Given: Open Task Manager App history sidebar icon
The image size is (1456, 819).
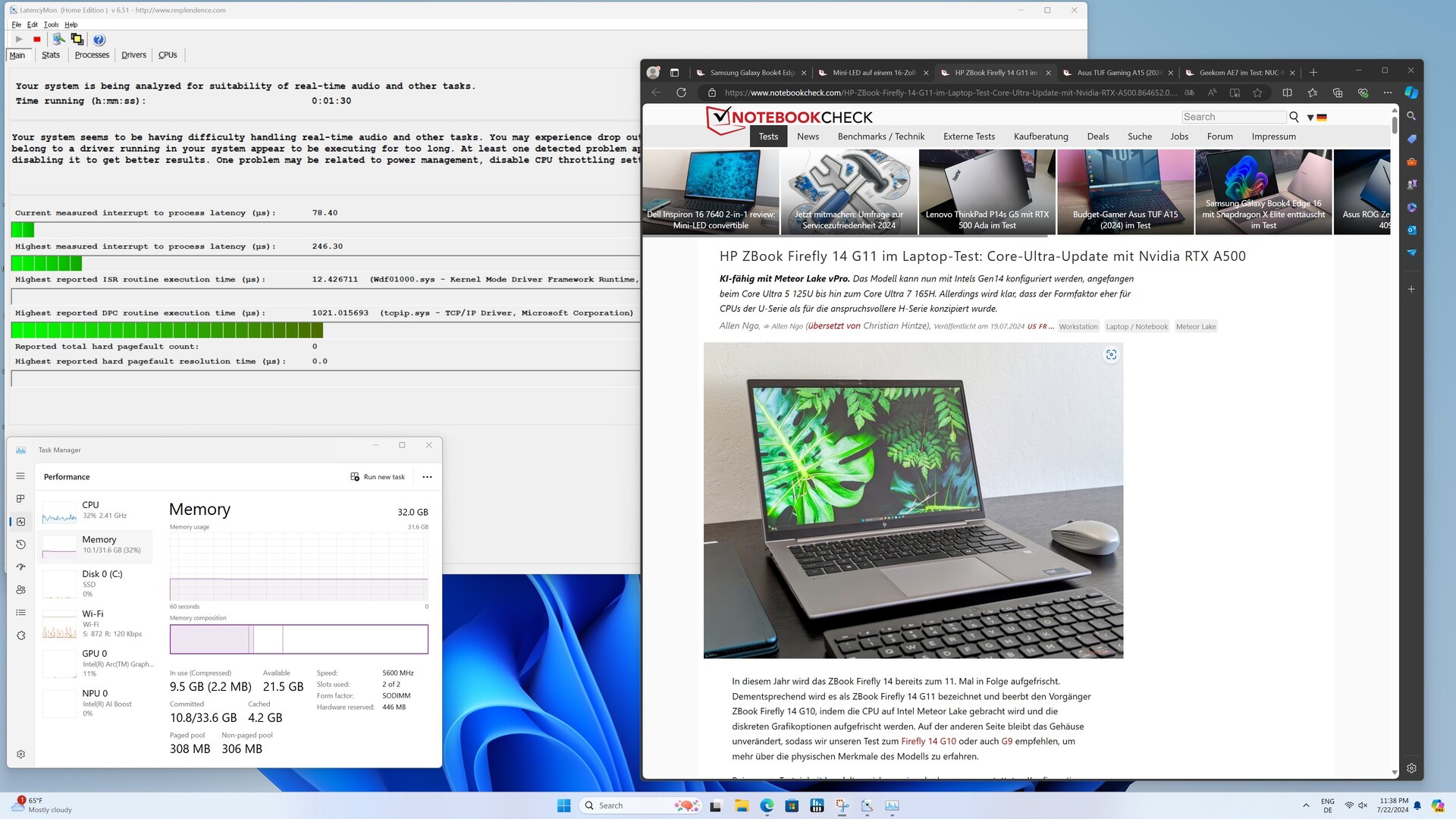Looking at the screenshot, I should [x=20, y=544].
